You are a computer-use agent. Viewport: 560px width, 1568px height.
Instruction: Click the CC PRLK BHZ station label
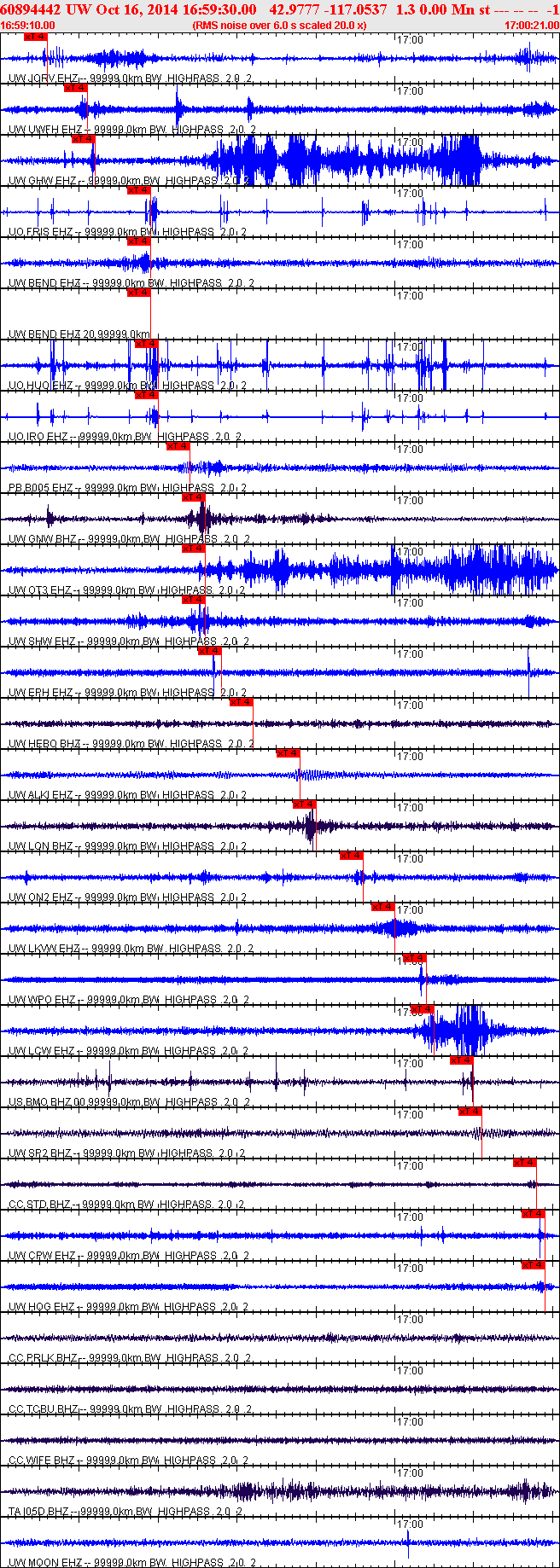tap(130, 1358)
